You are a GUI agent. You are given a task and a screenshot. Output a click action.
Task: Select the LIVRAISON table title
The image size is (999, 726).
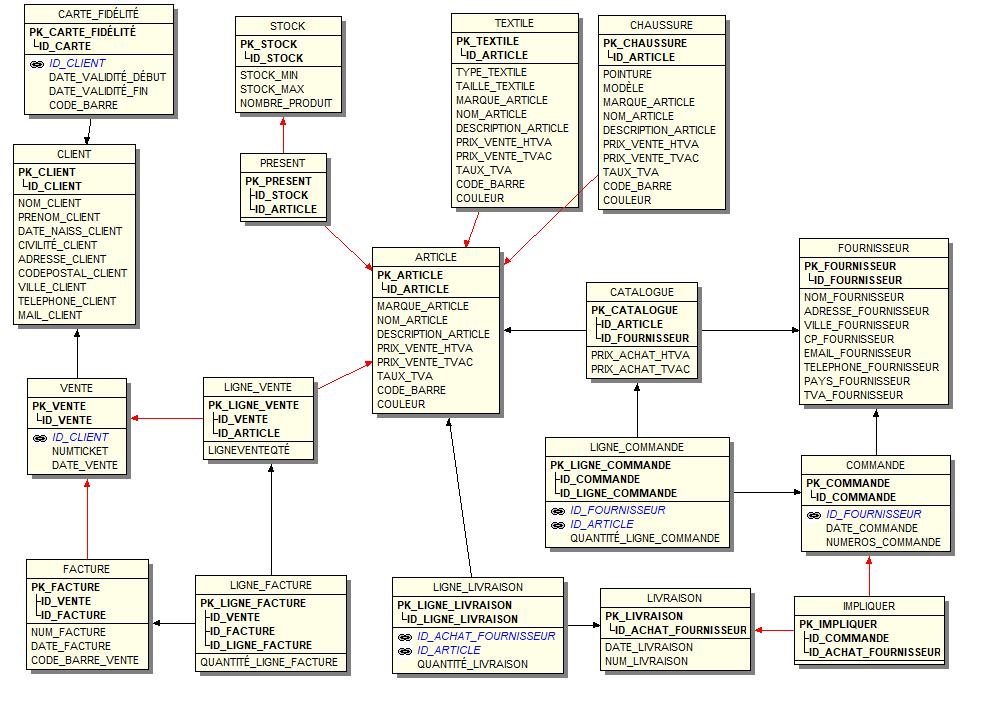tap(675, 598)
